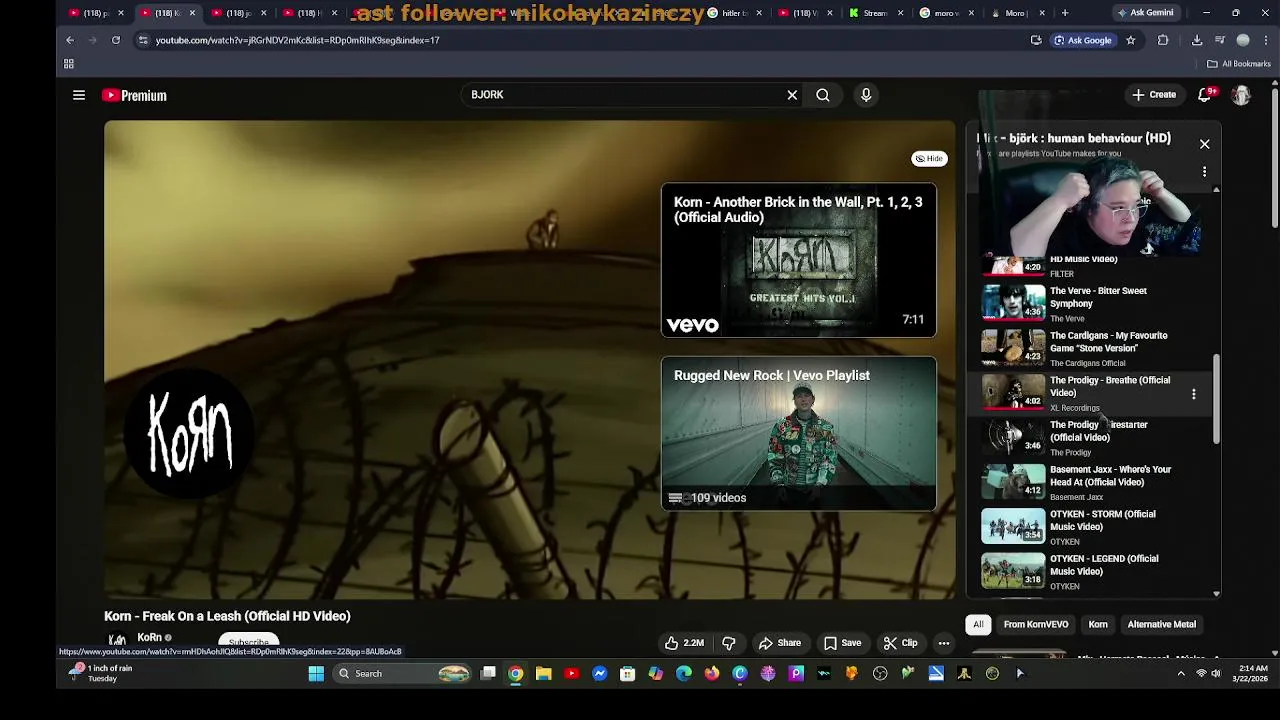Reload the YouTube page
Viewport: 1280px width, 720px height.
(x=116, y=40)
